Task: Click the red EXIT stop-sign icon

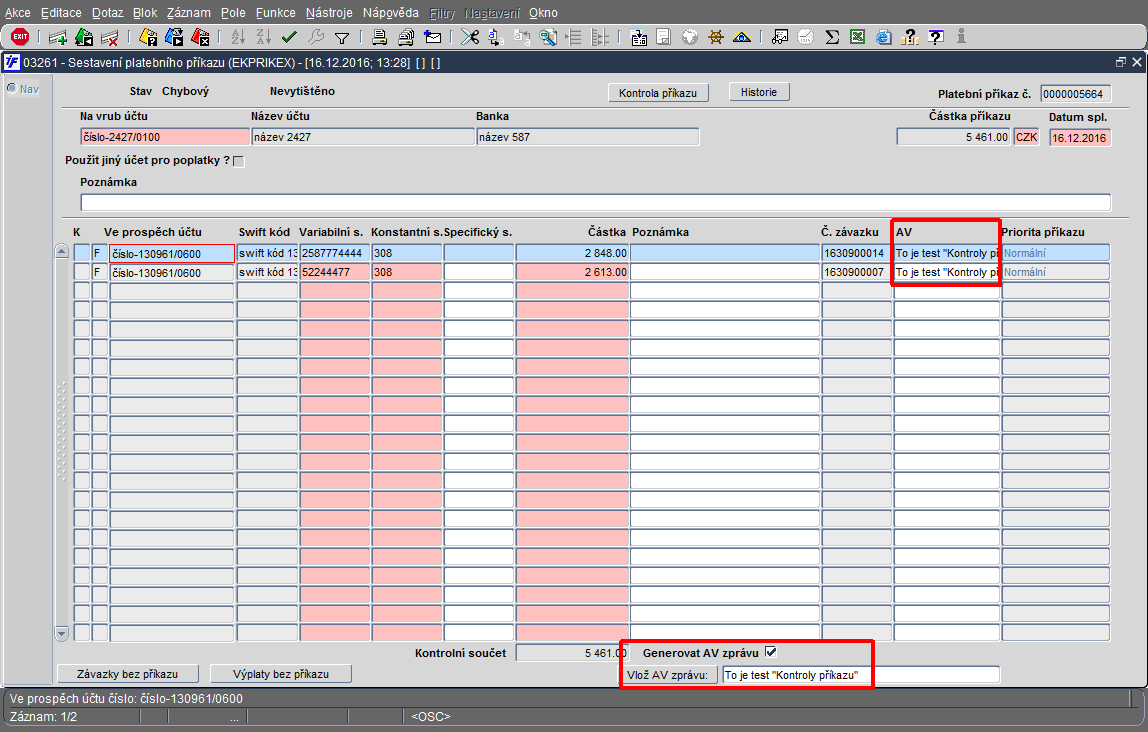Action: (20, 37)
